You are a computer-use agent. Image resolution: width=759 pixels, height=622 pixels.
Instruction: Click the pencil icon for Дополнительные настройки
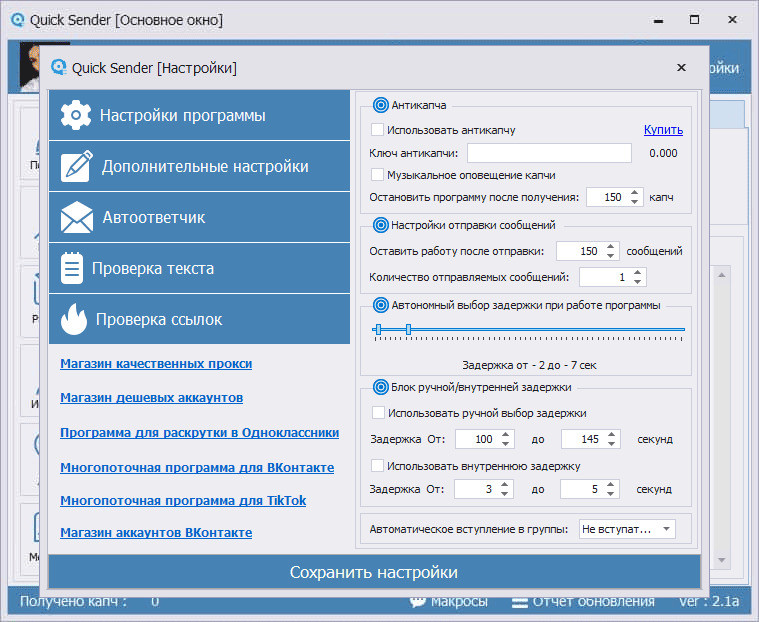click(x=77, y=167)
